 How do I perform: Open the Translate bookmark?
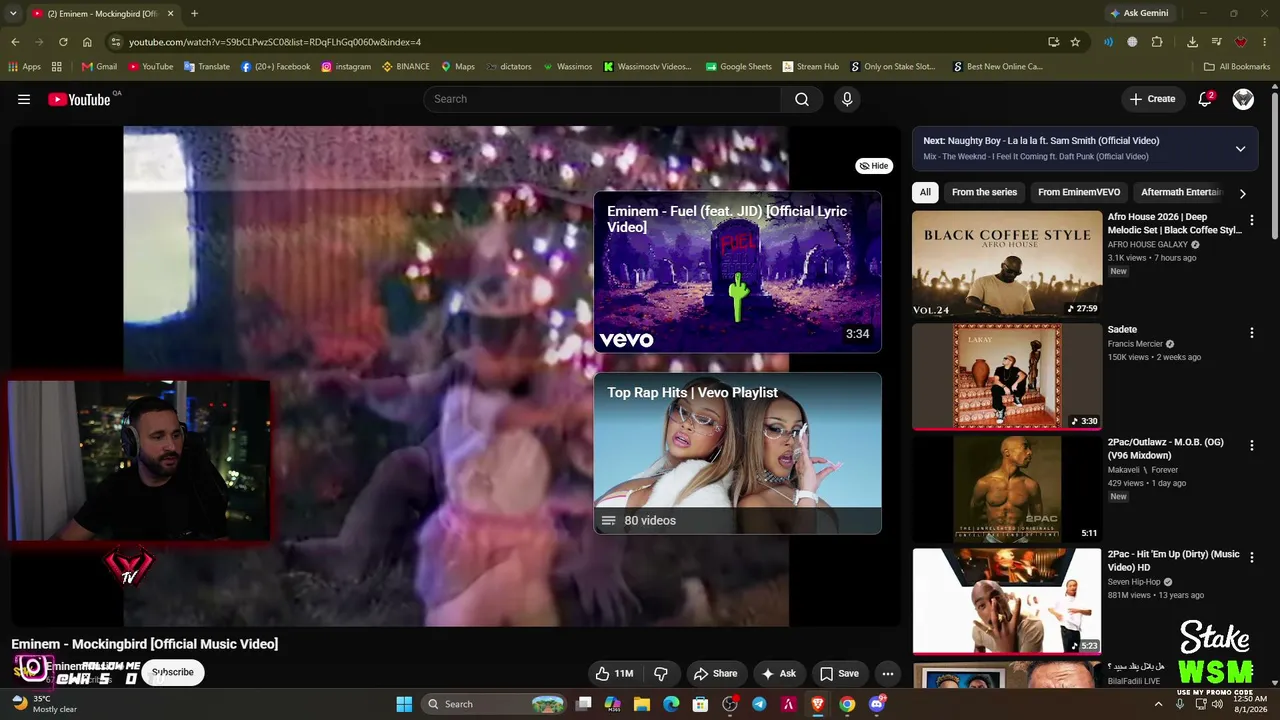(x=207, y=67)
